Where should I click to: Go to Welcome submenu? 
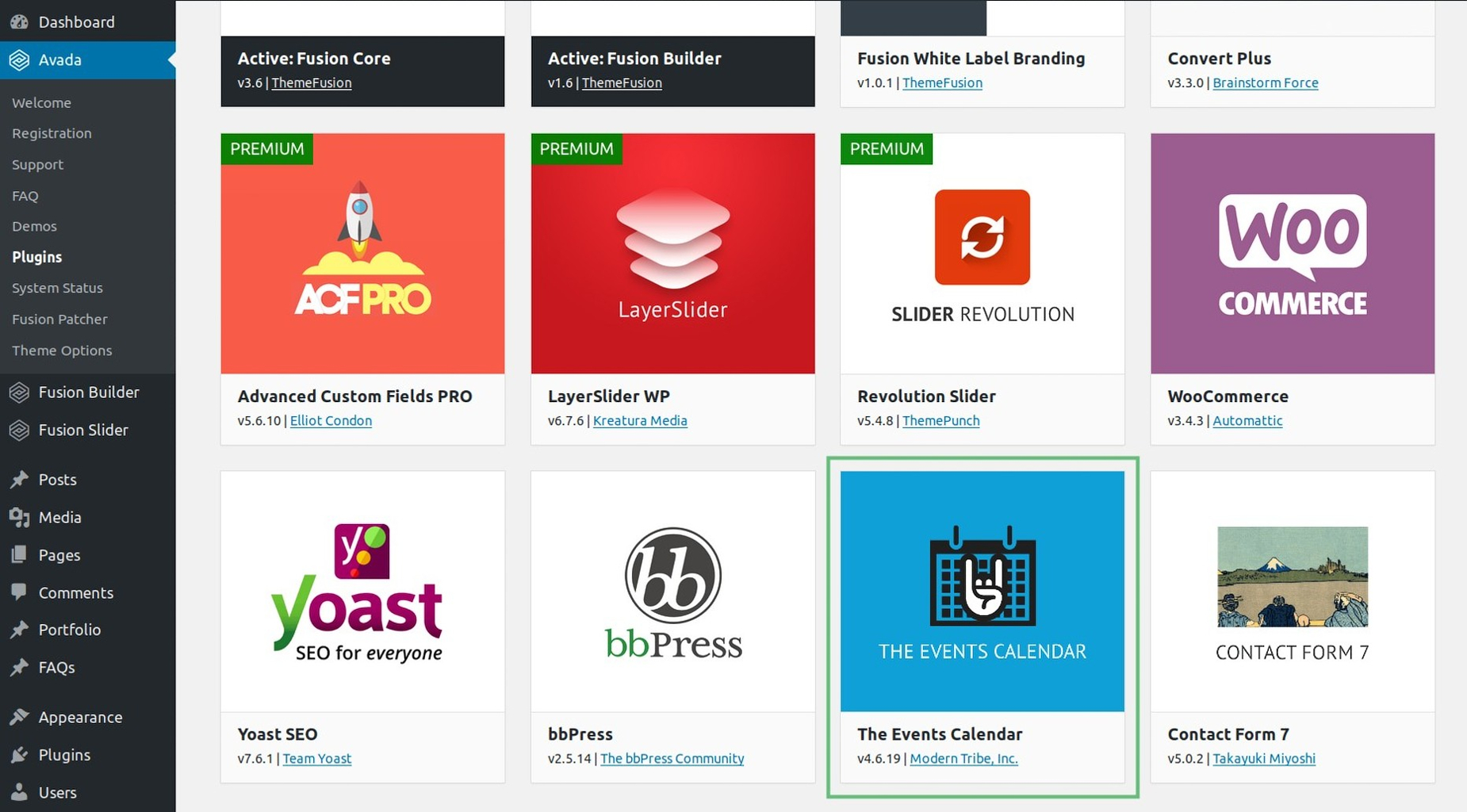point(41,102)
